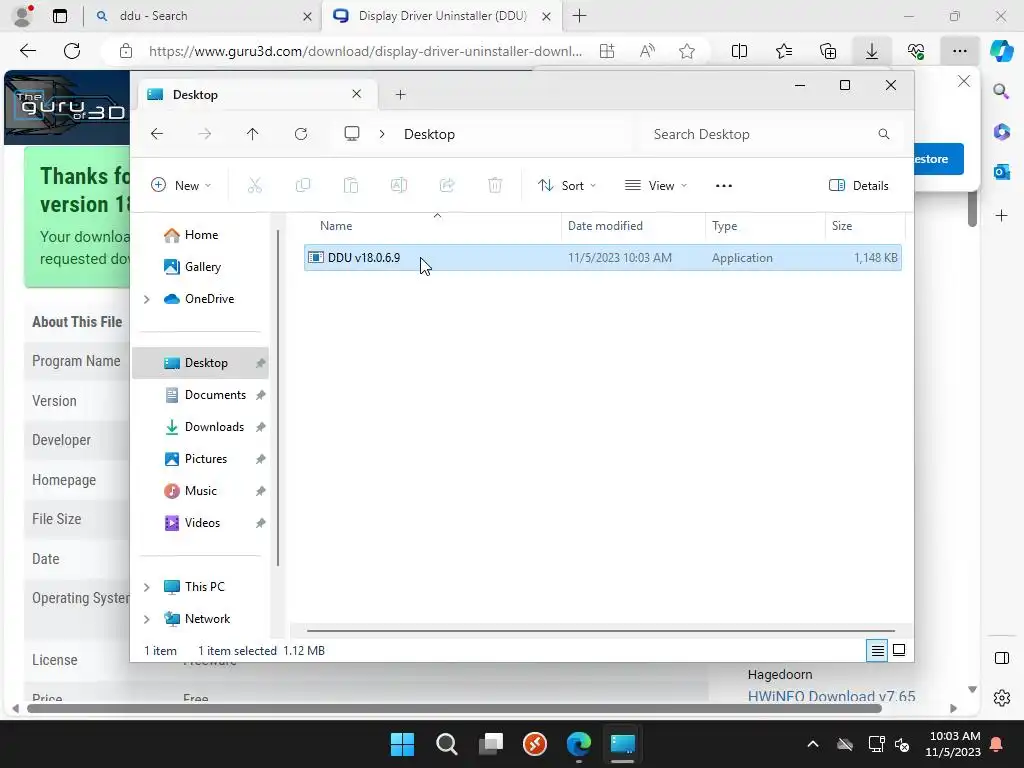
Task: Click the Read aloud icon in address bar
Action: pos(647,51)
